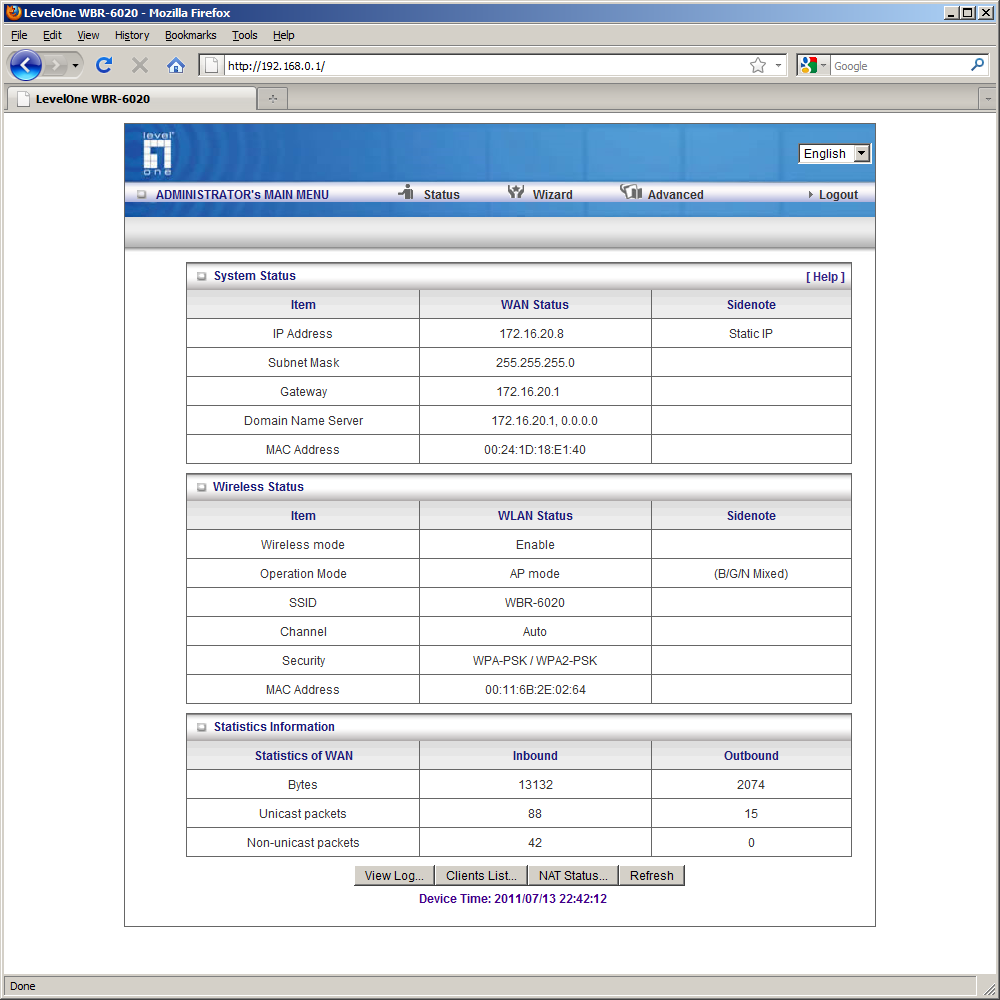The height and width of the screenshot is (1000, 1000).
Task: Click the (B/G/N Mixed) sidenote
Action: (751, 574)
